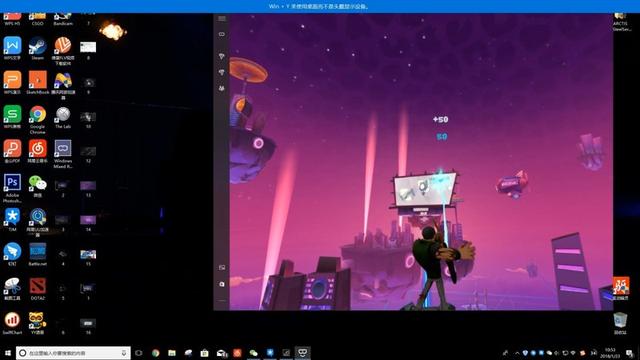The image size is (640, 360).
Task: Open Windows Mixed Reality desktop shortcut
Action: pos(63,154)
